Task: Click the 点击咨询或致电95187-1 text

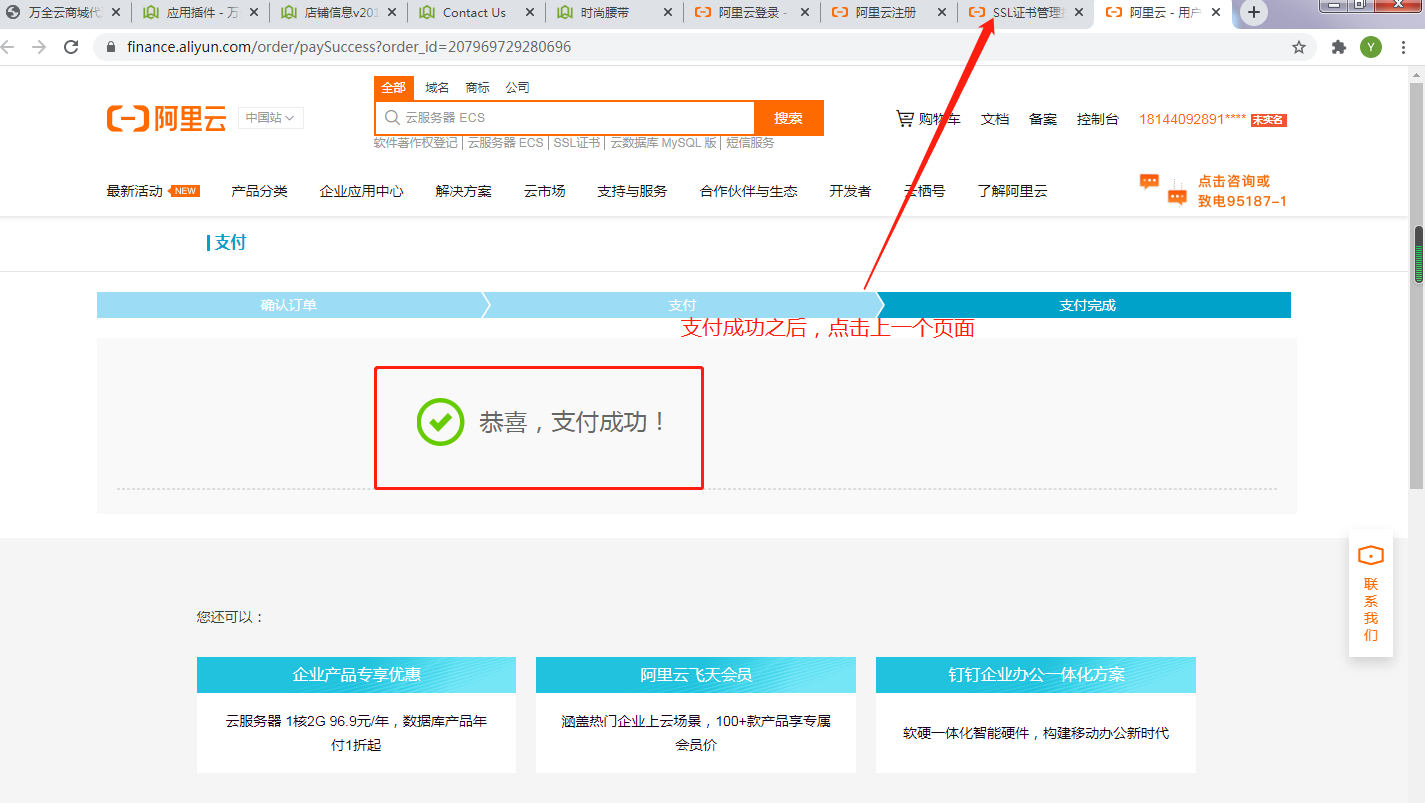Action: click(x=1242, y=191)
